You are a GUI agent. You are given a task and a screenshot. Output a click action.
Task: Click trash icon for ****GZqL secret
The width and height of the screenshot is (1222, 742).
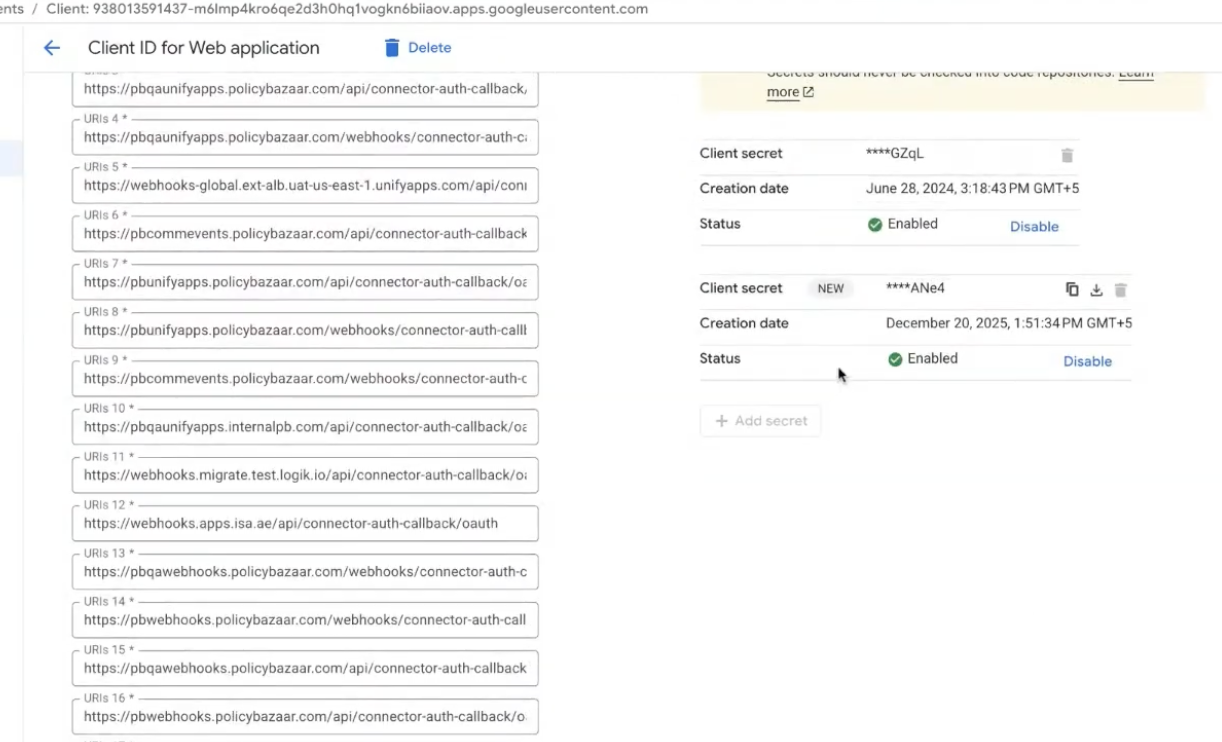[1067, 155]
